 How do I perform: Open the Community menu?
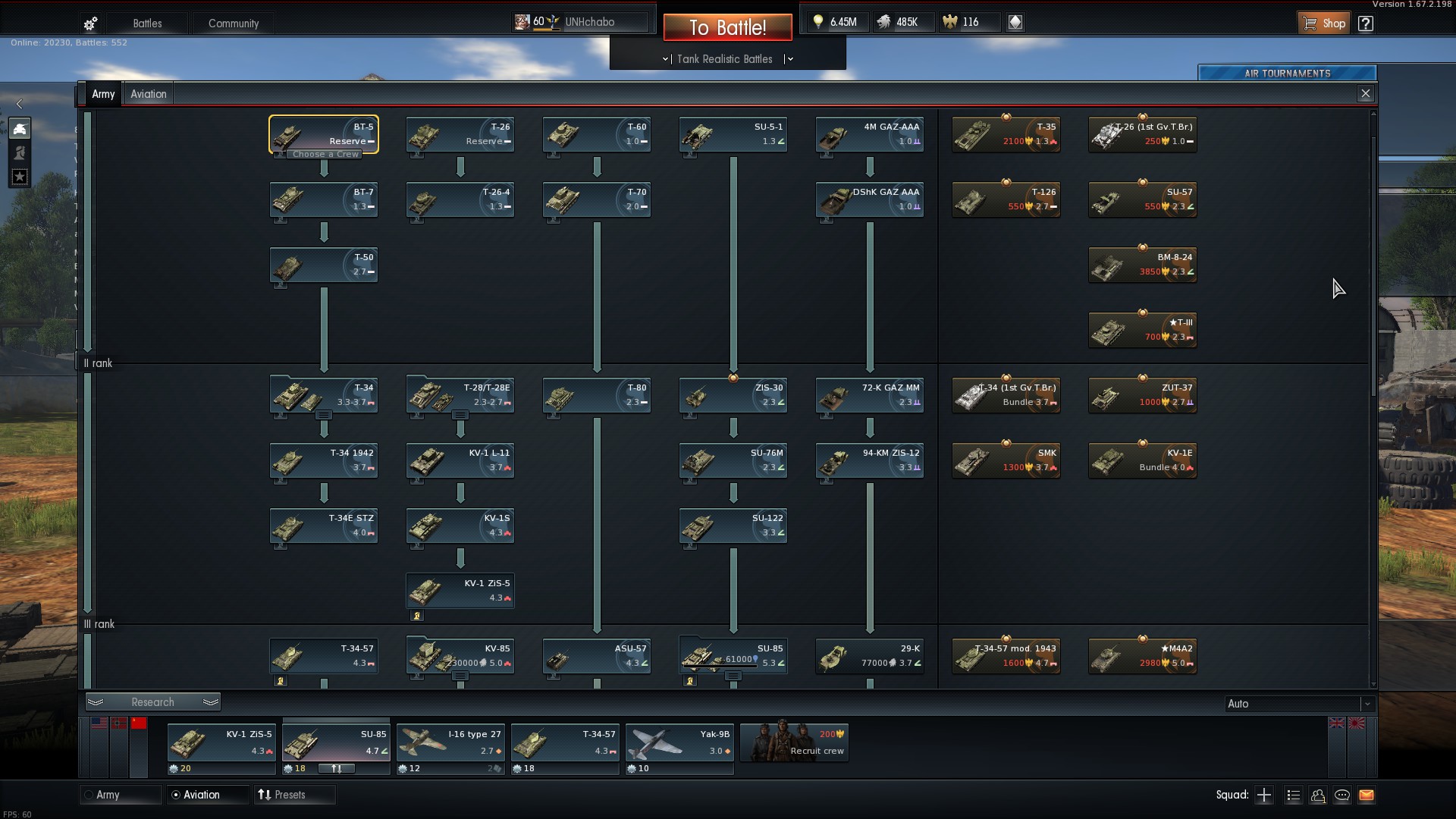coord(234,24)
